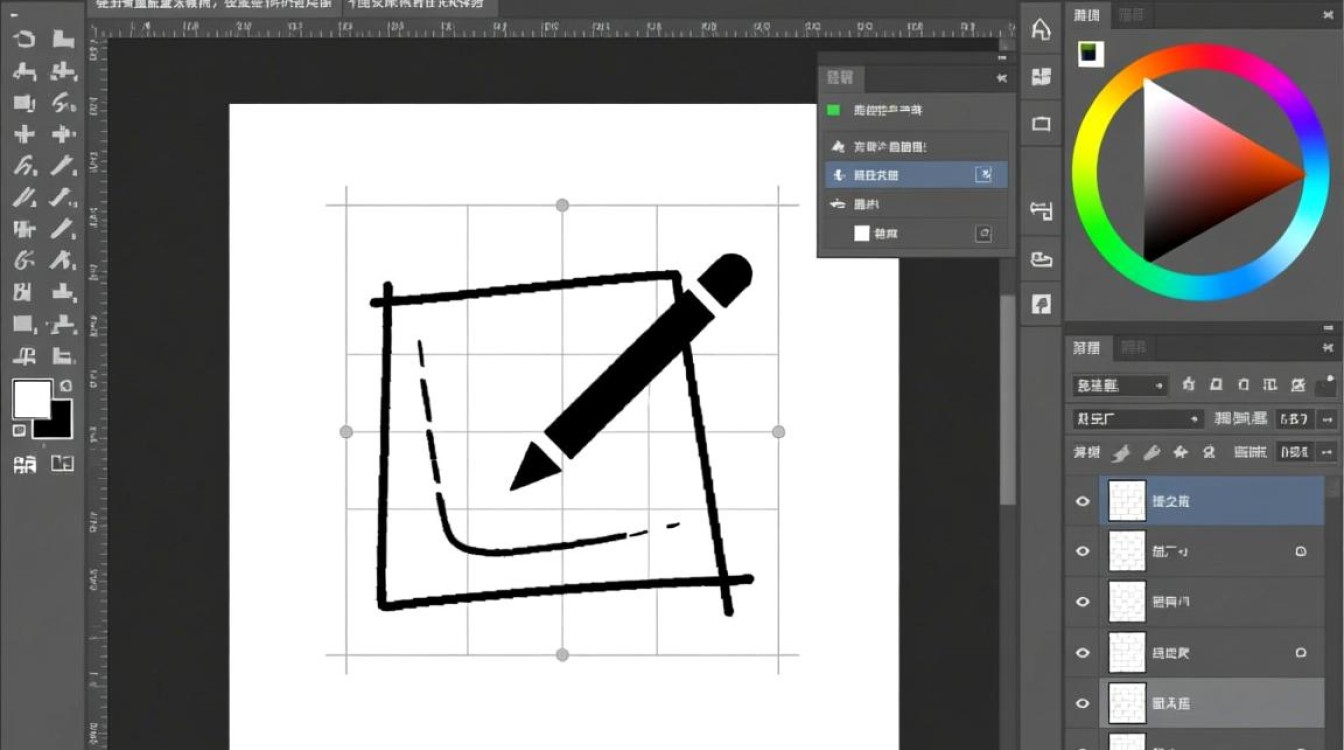Image resolution: width=1344 pixels, height=750 pixels.
Task: Hide the top selected layer via eye icon
Action: [1082, 501]
